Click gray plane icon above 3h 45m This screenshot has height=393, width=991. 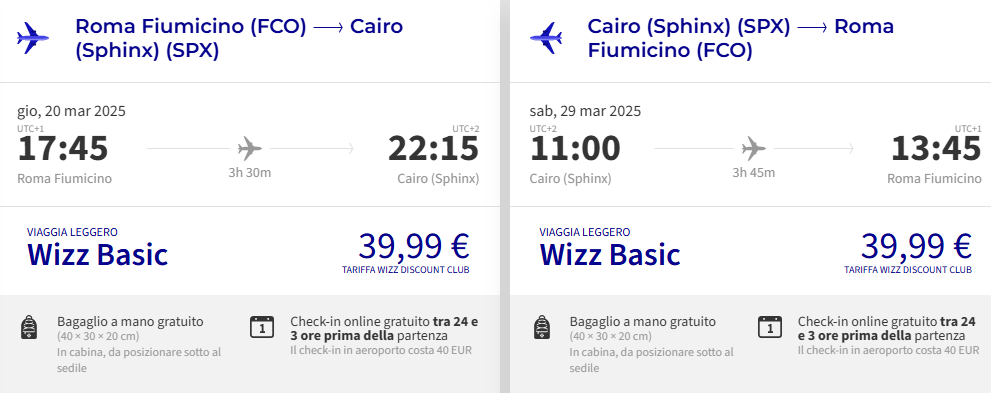[x=753, y=149]
